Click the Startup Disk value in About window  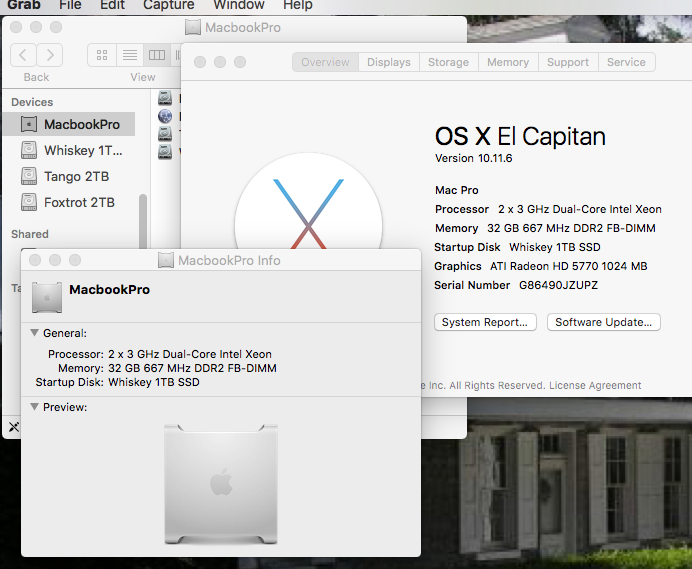click(555, 247)
